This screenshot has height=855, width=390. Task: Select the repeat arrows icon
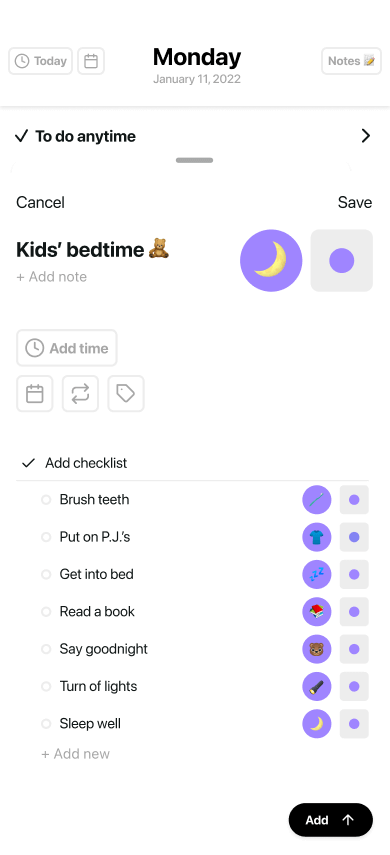(80, 393)
